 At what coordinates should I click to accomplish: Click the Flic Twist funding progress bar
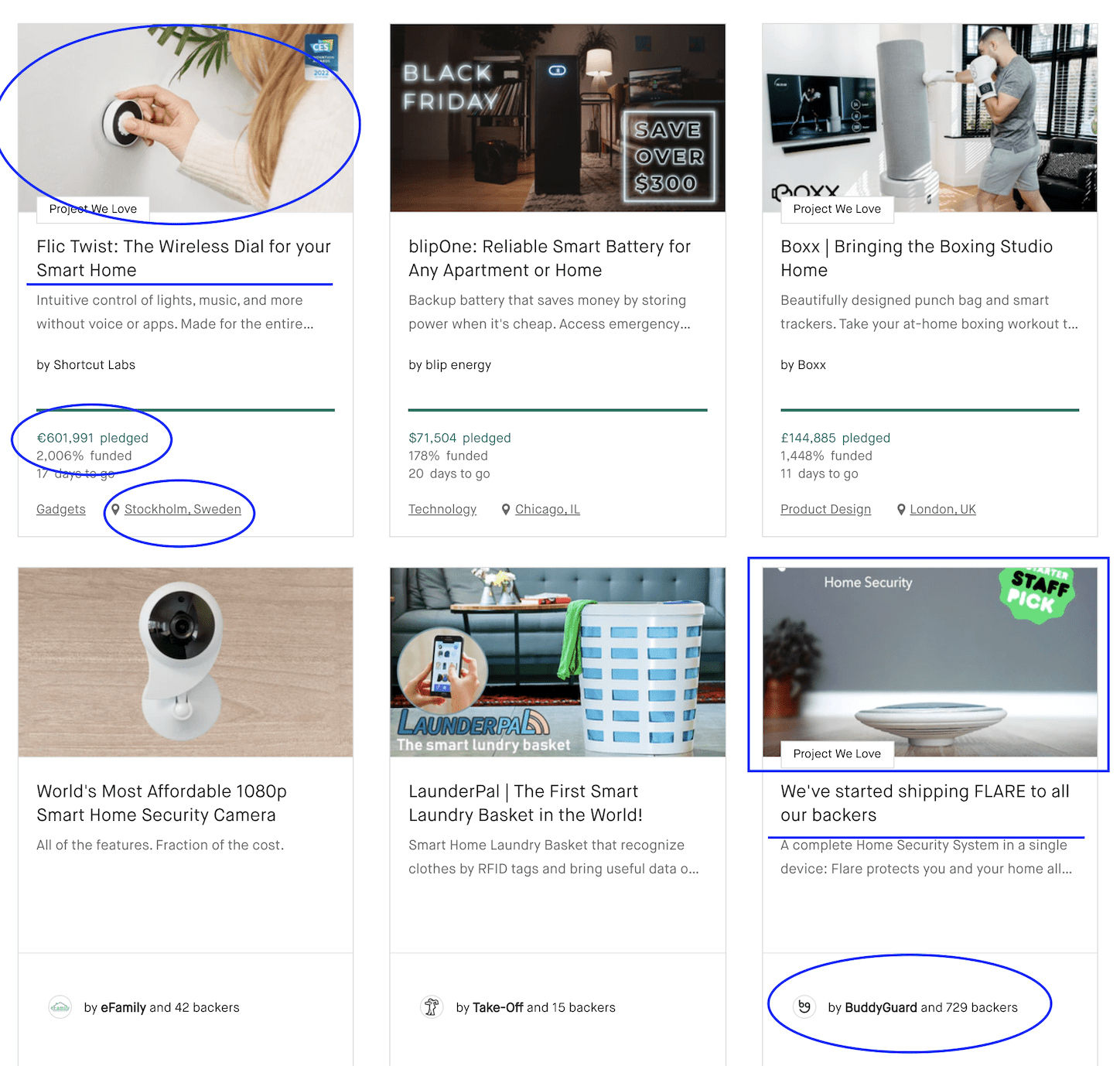pyautogui.click(x=186, y=410)
